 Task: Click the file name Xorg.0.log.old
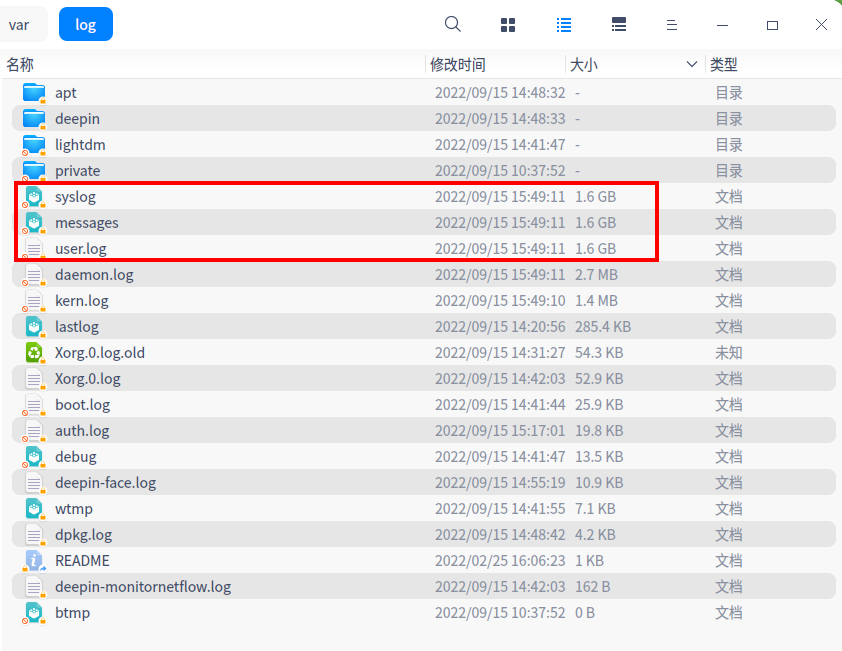(x=100, y=353)
